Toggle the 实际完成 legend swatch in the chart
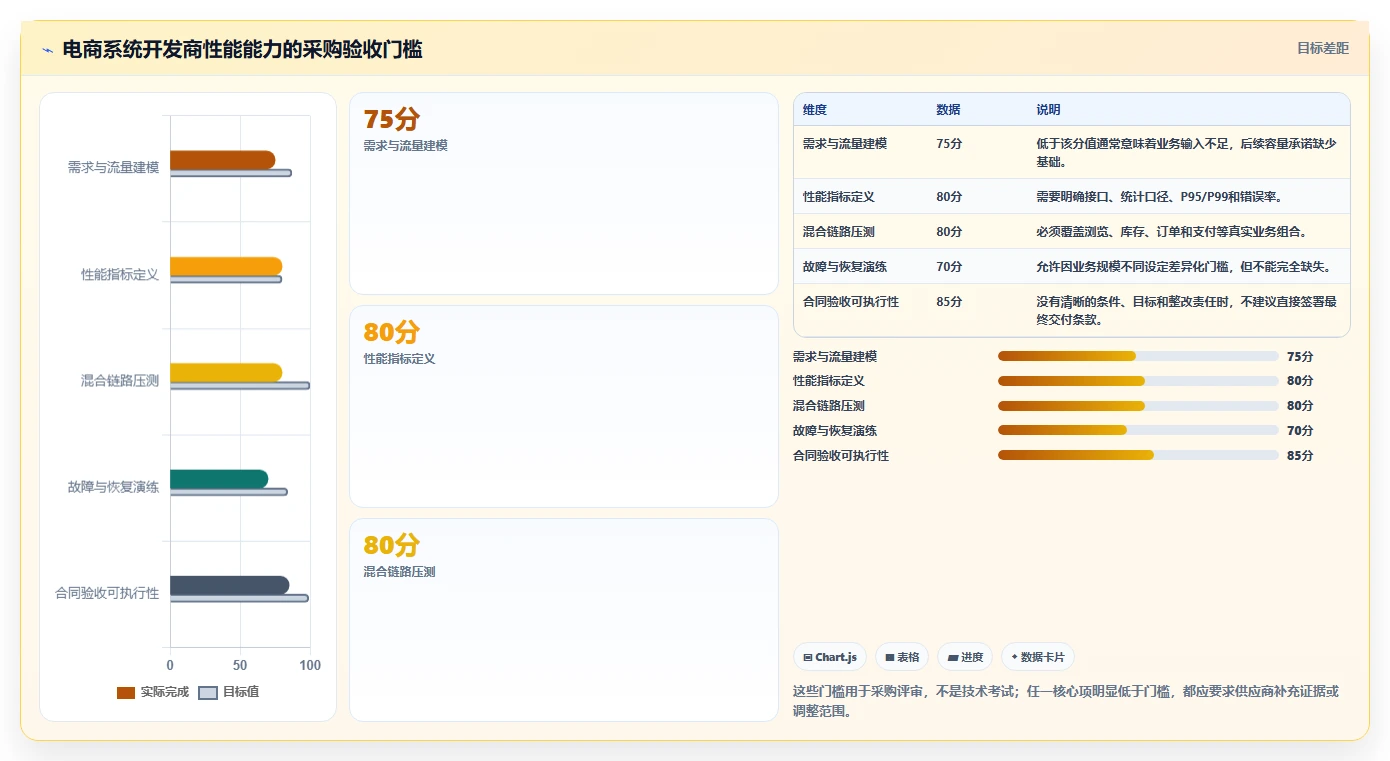 (126, 692)
